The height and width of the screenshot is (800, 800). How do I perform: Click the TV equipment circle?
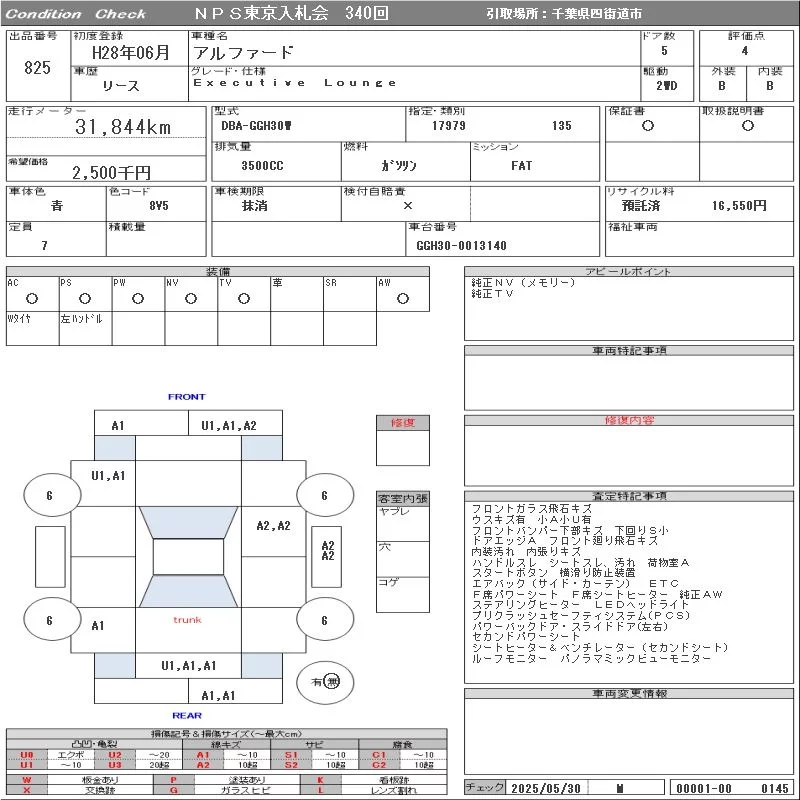[244, 298]
